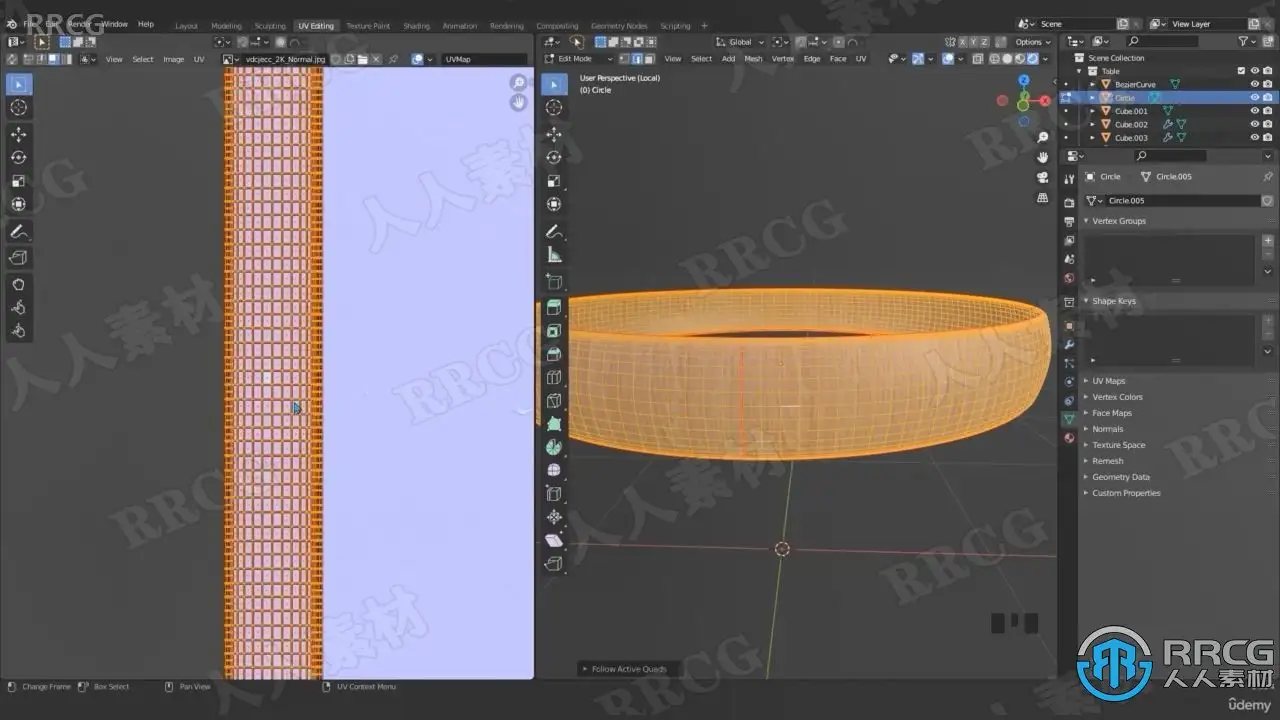Open the viewport Options button
The height and width of the screenshot is (720, 1280).
point(1032,42)
